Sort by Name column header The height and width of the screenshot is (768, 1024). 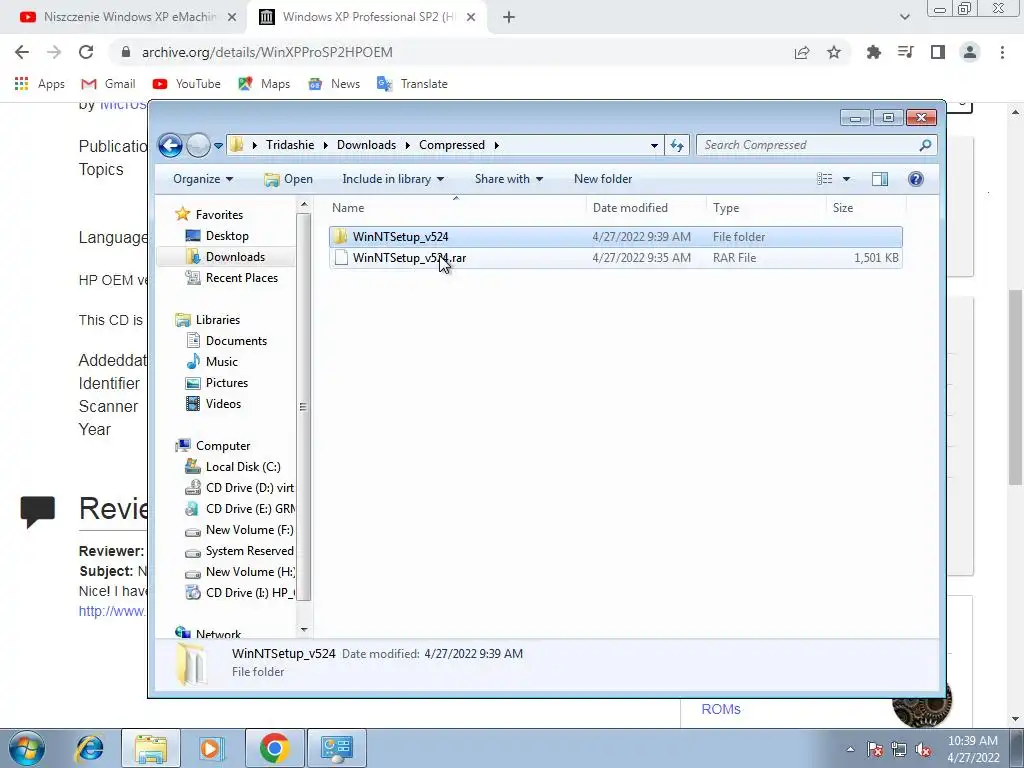(456, 208)
